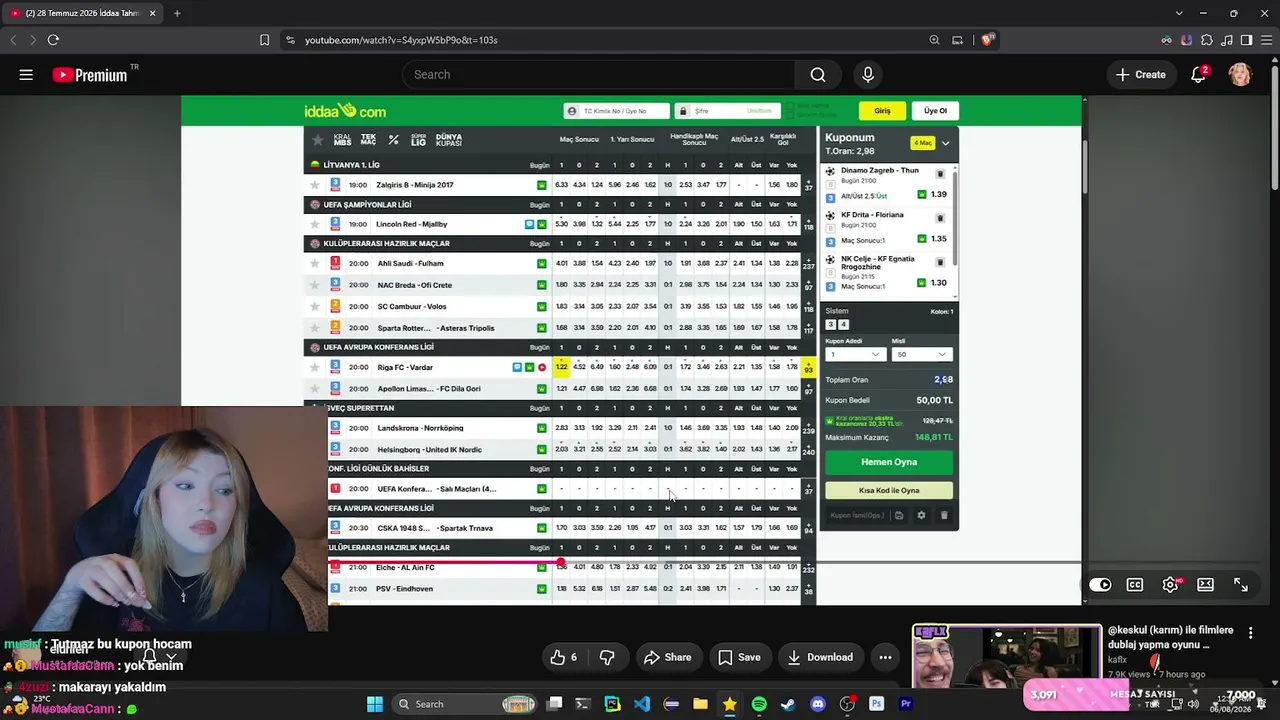Select the Kral MBS filter tab
Screen dimensions: 1280x720
(x=343, y=140)
